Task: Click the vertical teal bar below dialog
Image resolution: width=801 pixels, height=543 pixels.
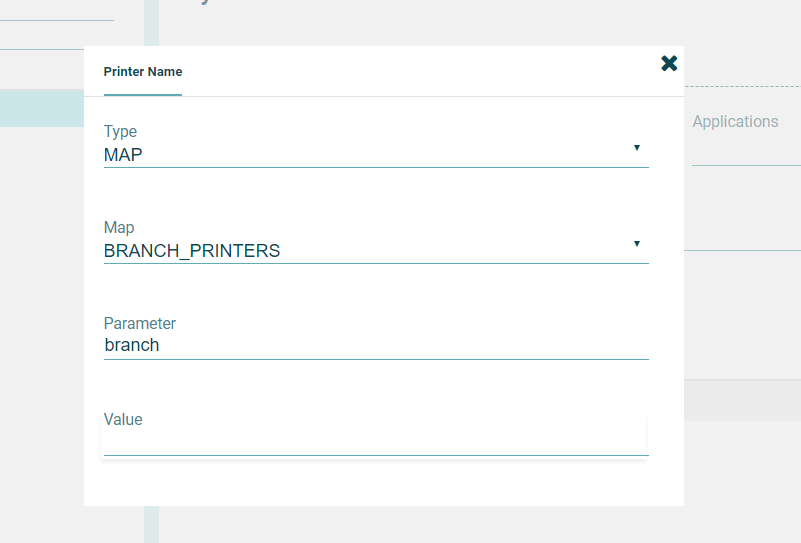Action: [x=151, y=524]
